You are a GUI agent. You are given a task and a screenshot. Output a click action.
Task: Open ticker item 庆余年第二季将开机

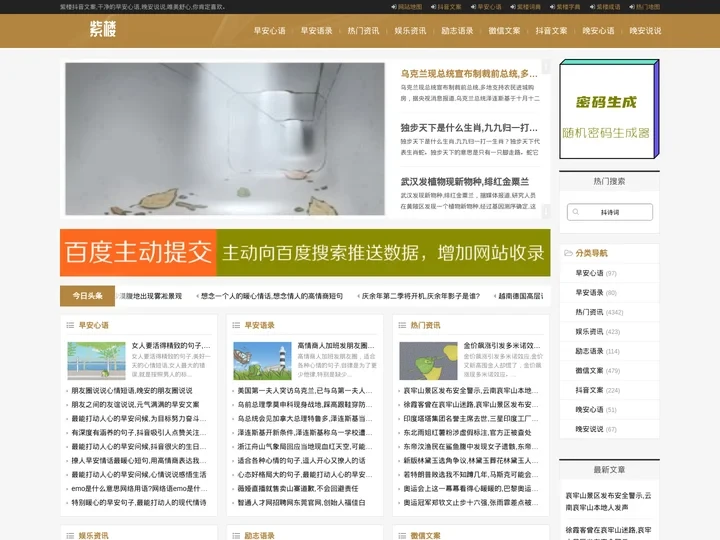(x=421, y=296)
